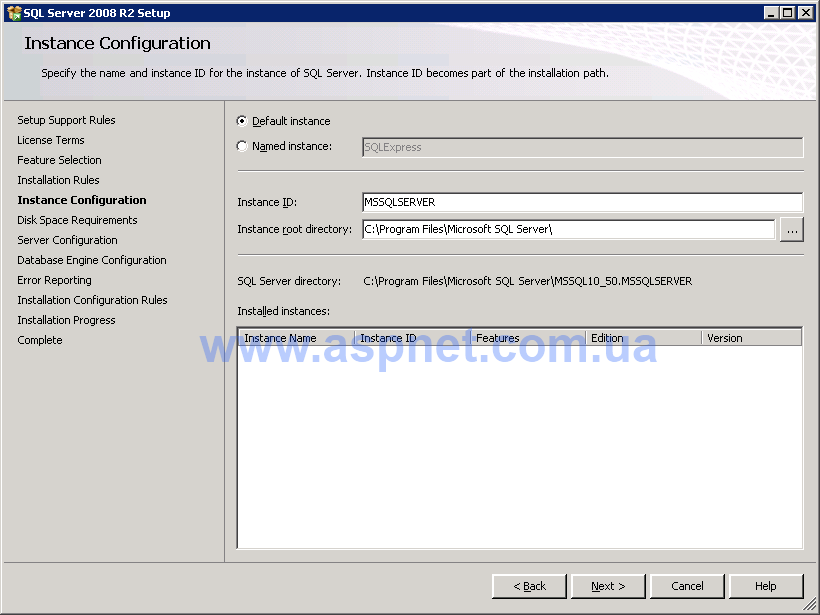Click the Installation Rules step
This screenshot has width=820, height=615.
coord(58,180)
